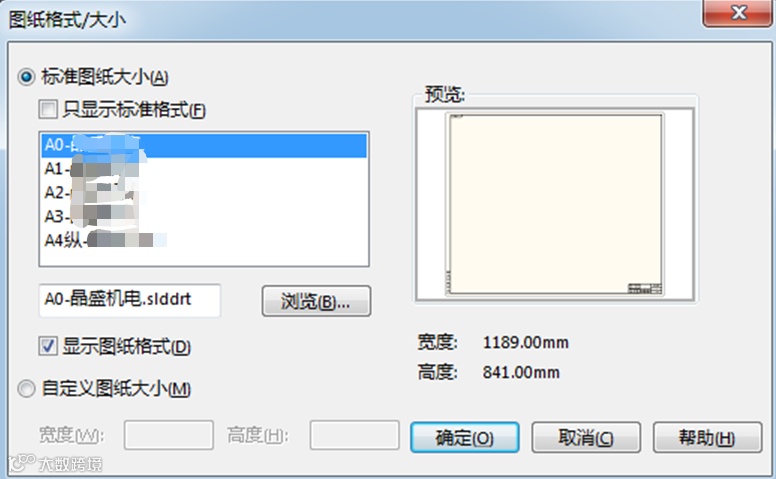
Task: Click the 1189.00mm width readout
Action: (x=526, y=342)
